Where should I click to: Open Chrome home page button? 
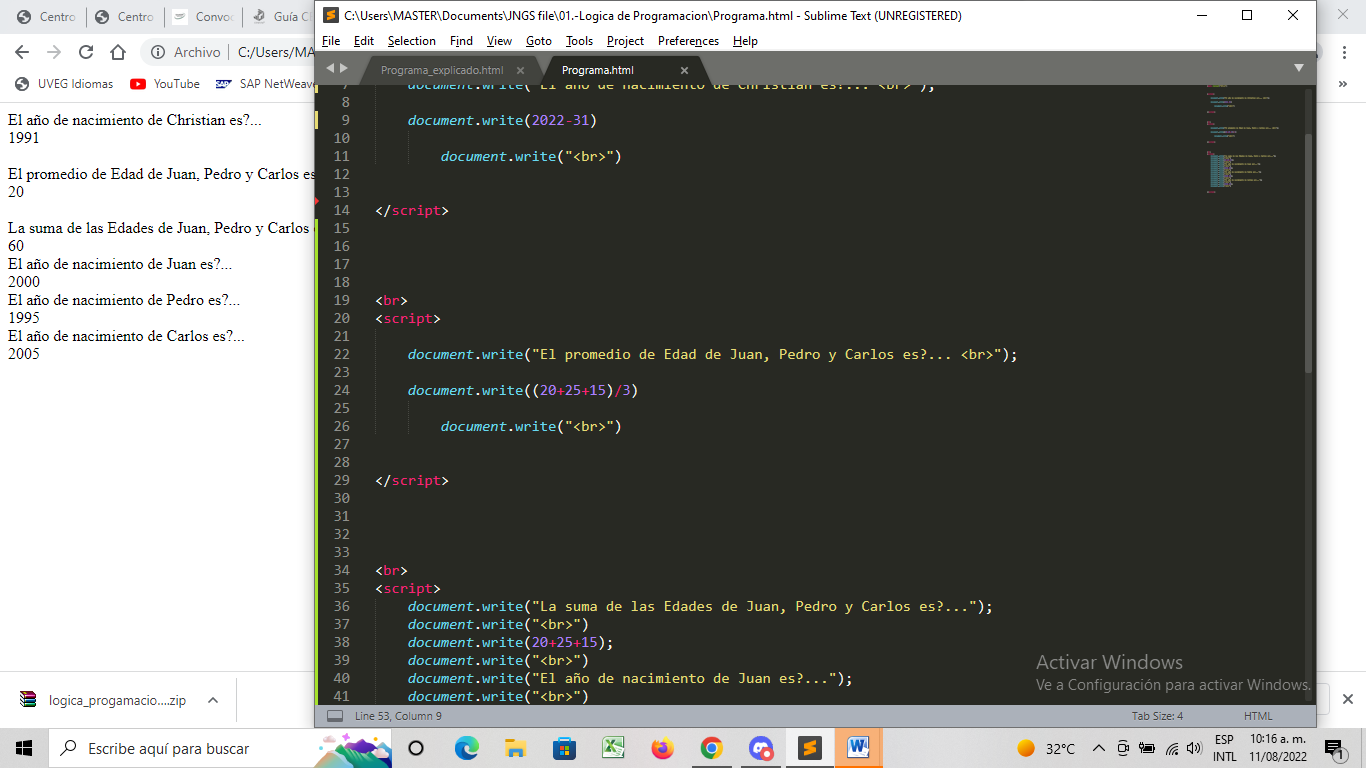click(x=118, y=52)
